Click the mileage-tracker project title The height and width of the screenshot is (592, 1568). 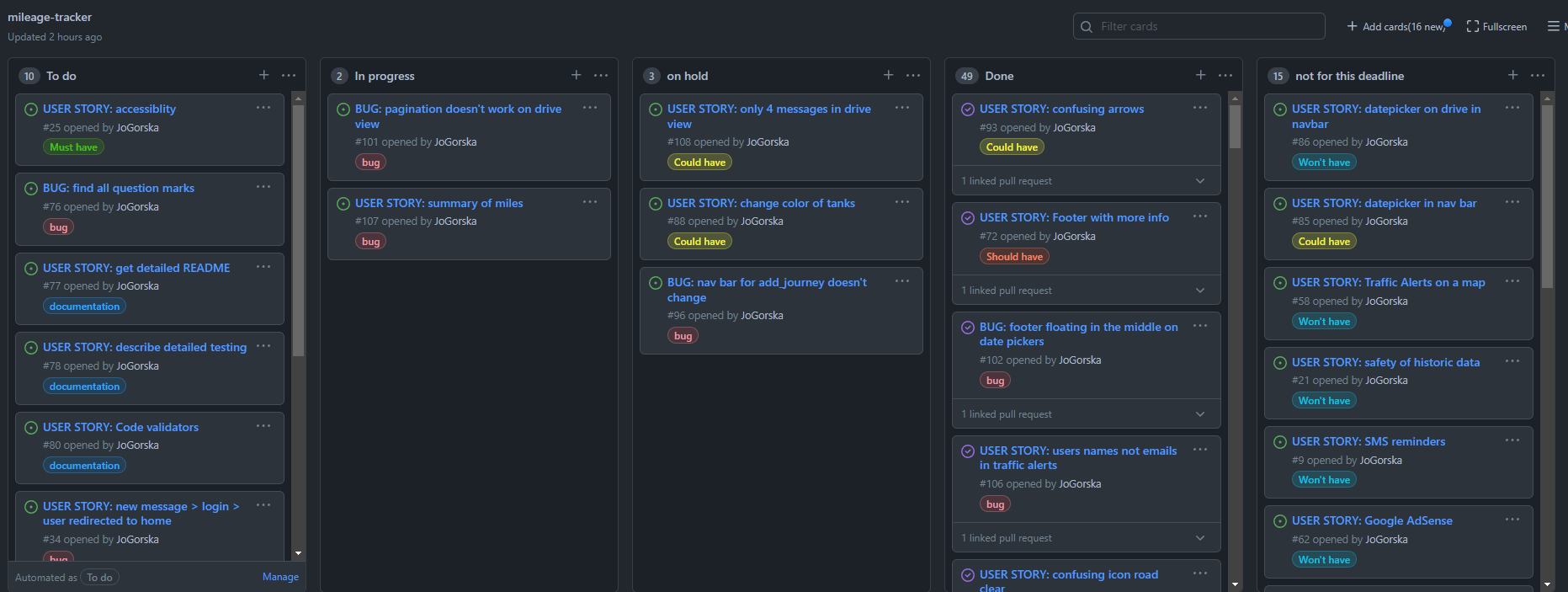[x=50, y=17]
